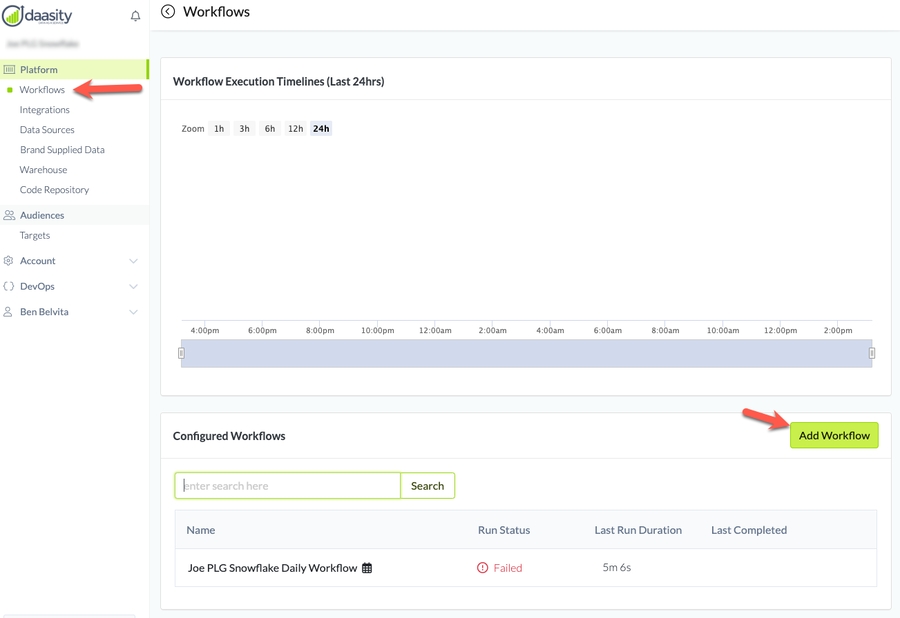
Task: Click the Add Workflow button
Action: (x=834, y=435)
